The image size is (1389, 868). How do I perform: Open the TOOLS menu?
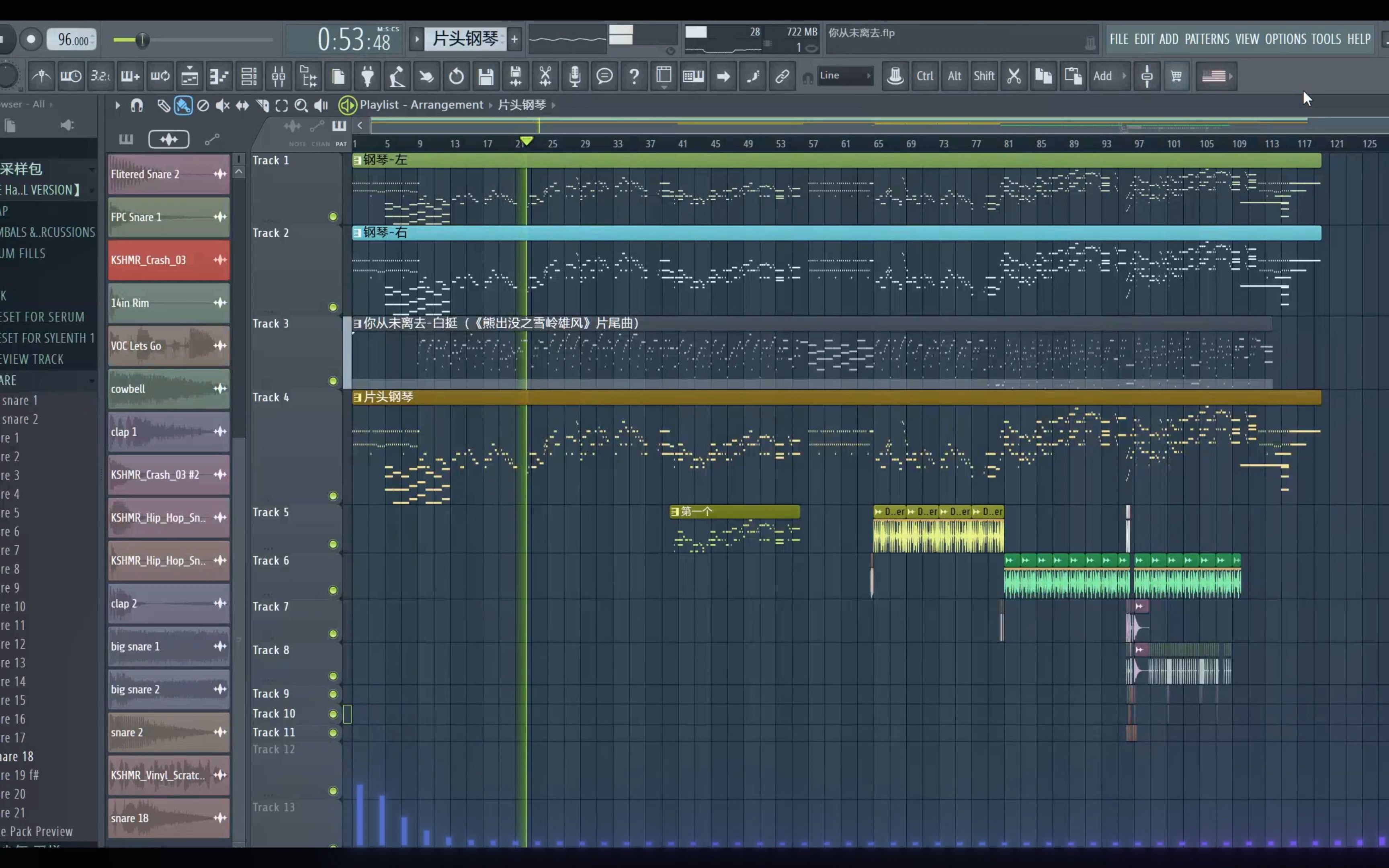(1326, 39)
